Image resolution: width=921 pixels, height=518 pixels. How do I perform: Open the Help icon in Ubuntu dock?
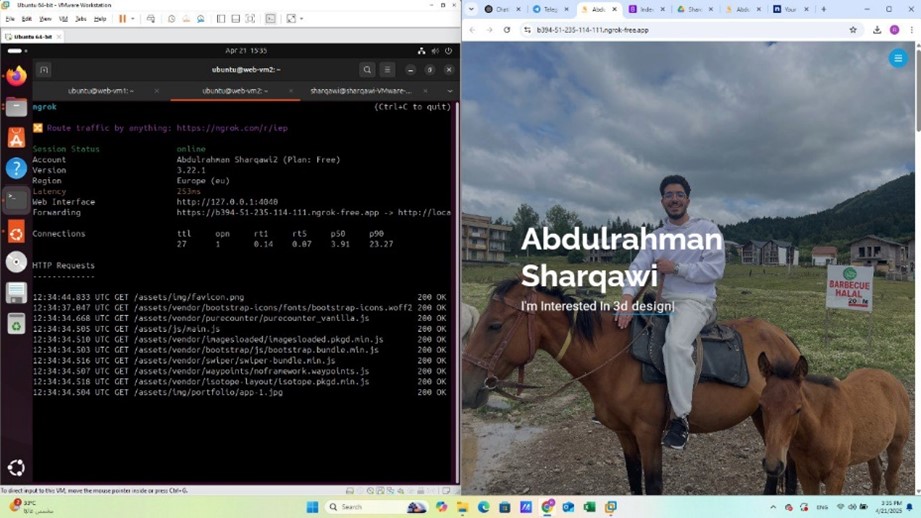pos(16,168)
